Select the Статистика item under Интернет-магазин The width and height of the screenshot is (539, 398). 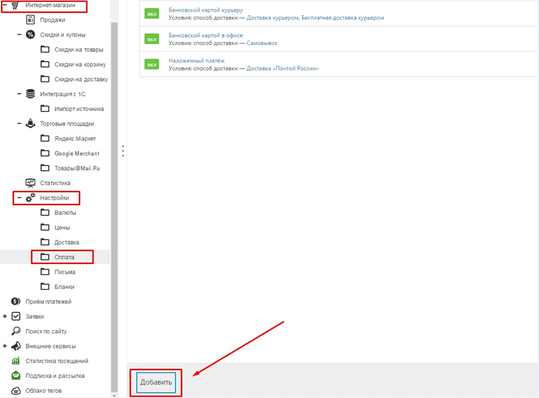pyautogui.click(x=55, y=183)
